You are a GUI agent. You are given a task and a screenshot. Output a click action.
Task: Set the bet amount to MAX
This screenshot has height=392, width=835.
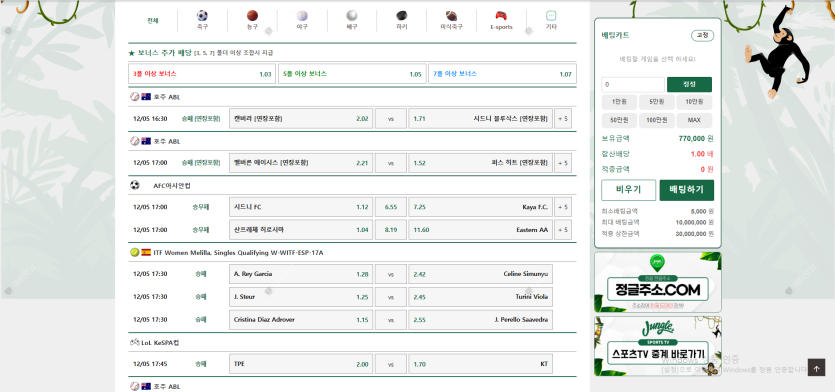(x=694, y=120)
